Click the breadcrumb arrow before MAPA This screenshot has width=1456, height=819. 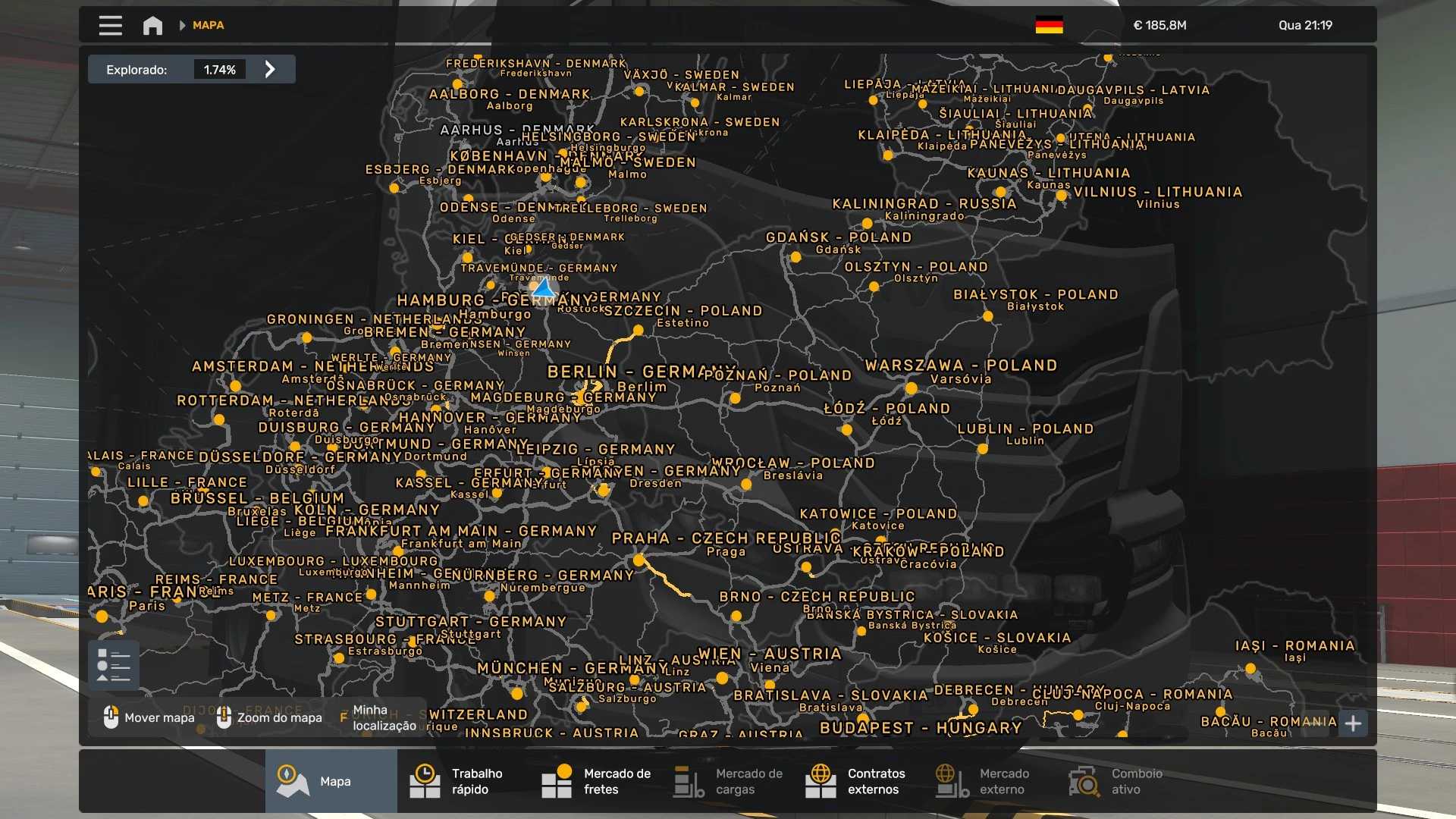pos(182,25)
